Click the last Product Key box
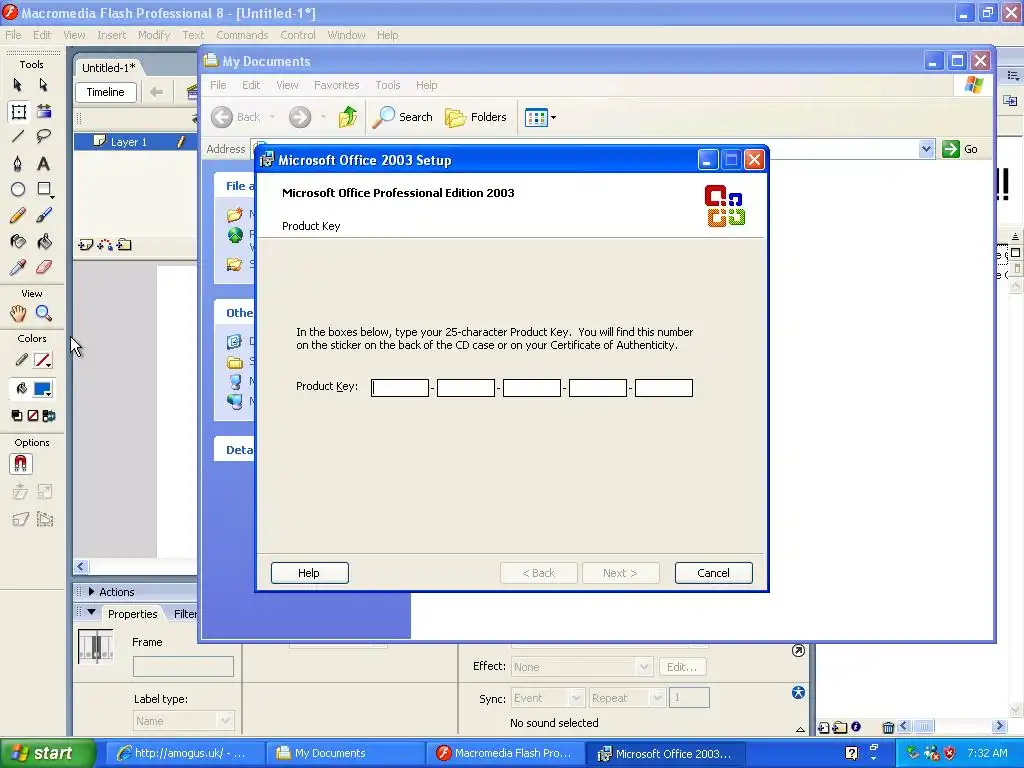 (664, 388)
